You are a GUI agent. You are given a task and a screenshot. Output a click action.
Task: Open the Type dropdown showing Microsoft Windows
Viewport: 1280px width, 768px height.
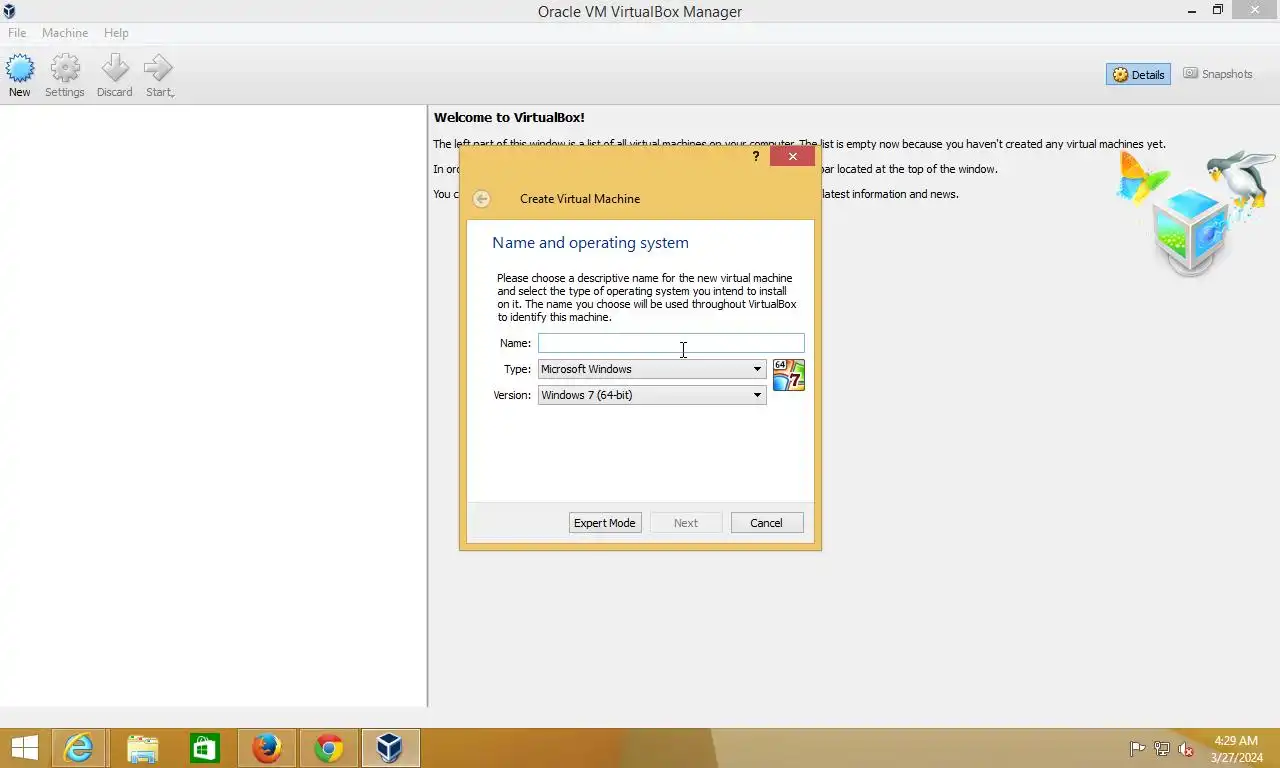(652, 369)
